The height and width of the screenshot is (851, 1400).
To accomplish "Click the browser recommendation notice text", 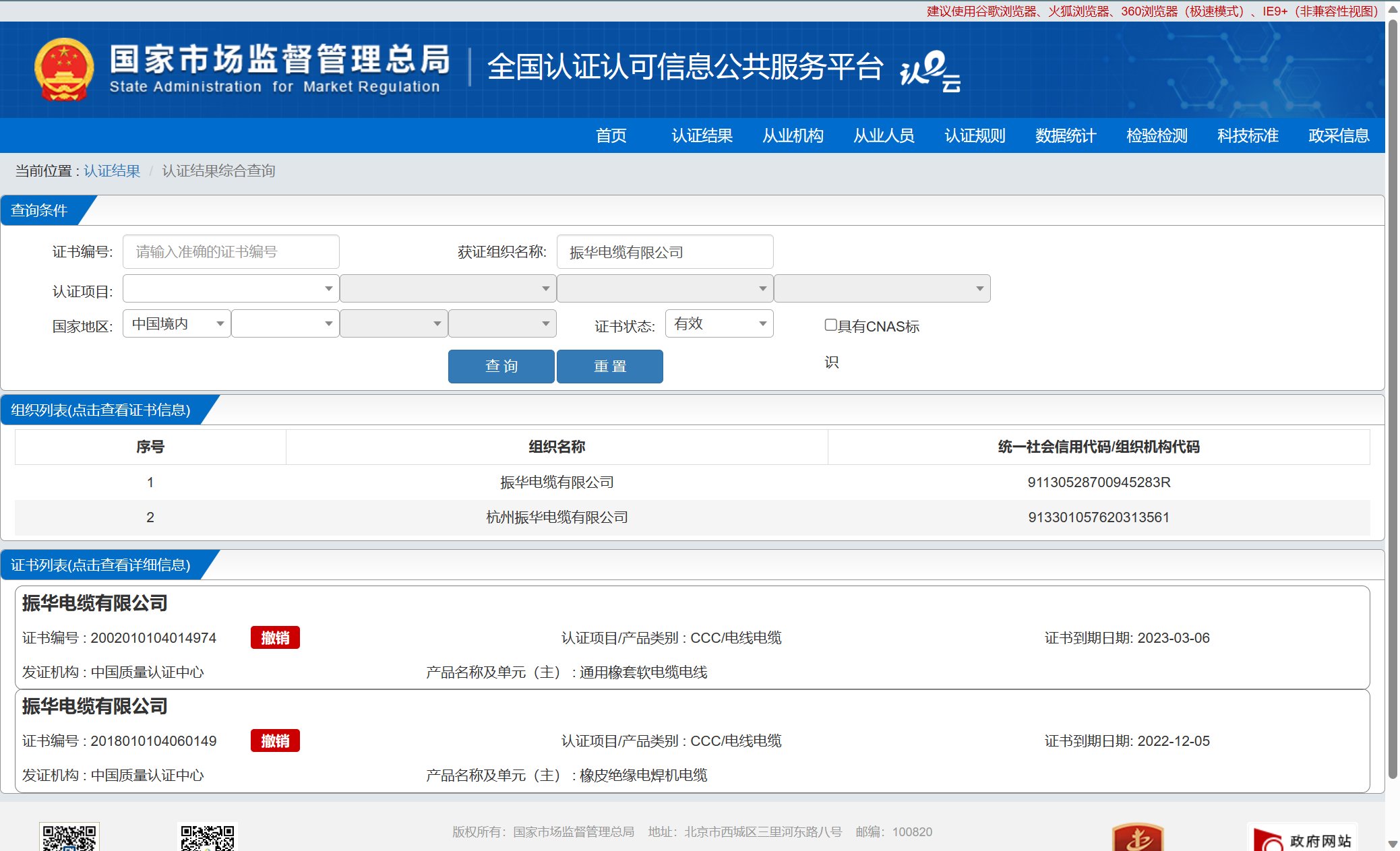I will click(1152, 11).
